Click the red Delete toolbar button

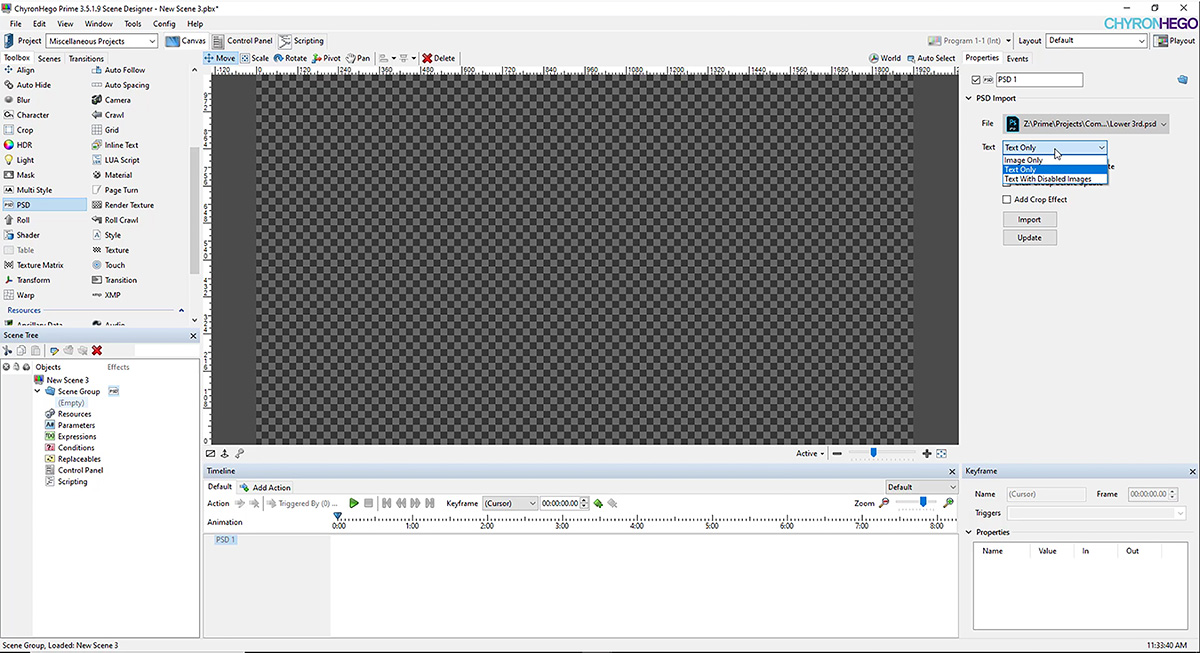439,58
